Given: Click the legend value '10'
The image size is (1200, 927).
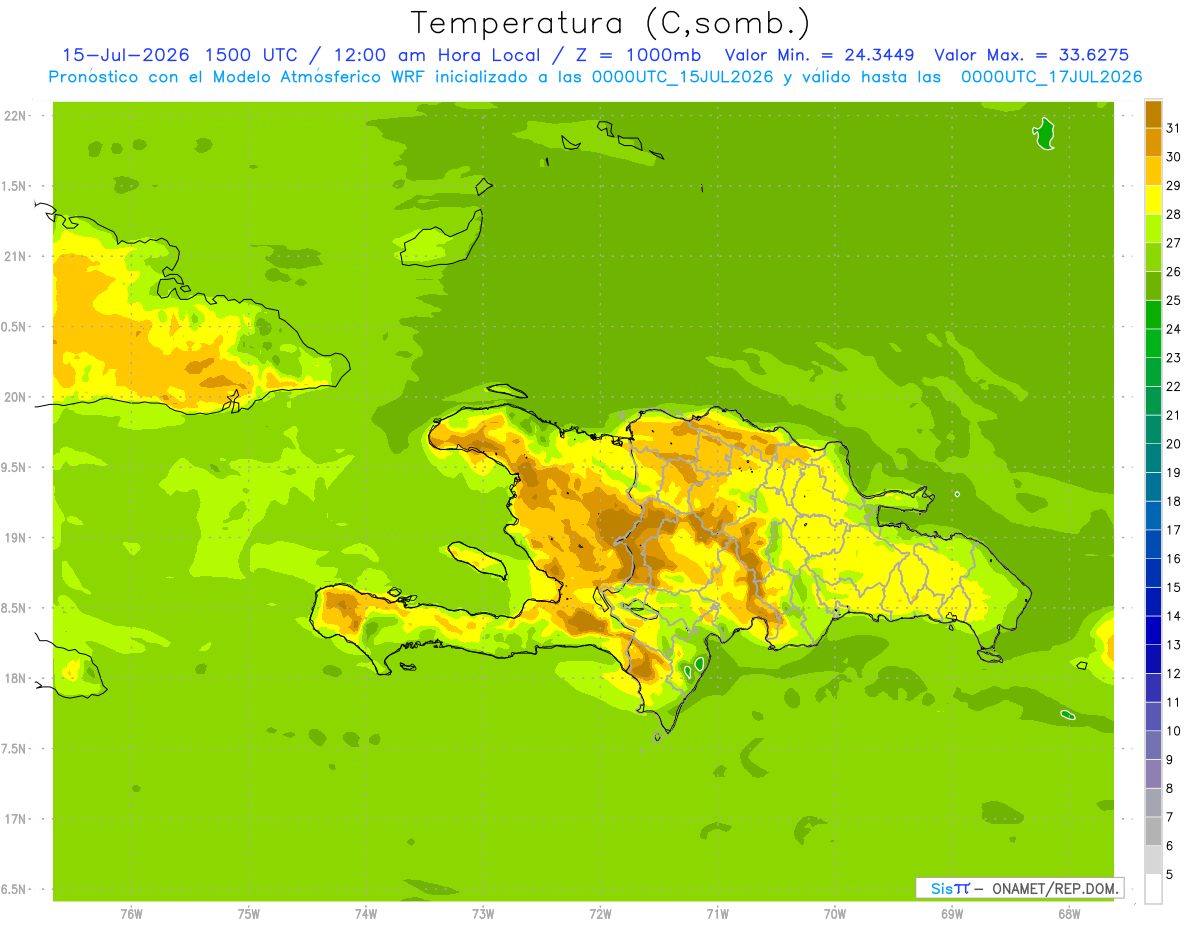Looking at the screenshot, I should 1174,731.
